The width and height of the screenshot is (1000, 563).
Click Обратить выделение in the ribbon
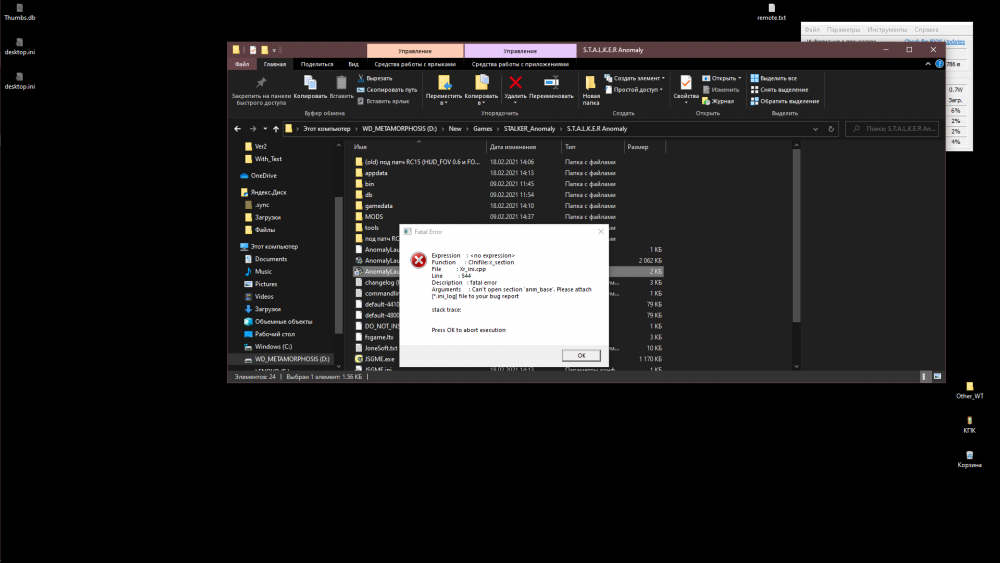tap(785, 101)
